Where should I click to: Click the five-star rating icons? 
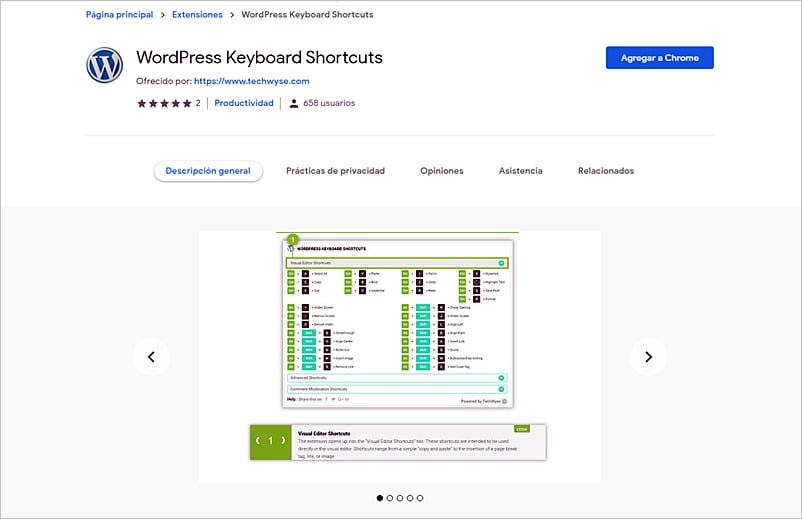[x=164, y=103]
